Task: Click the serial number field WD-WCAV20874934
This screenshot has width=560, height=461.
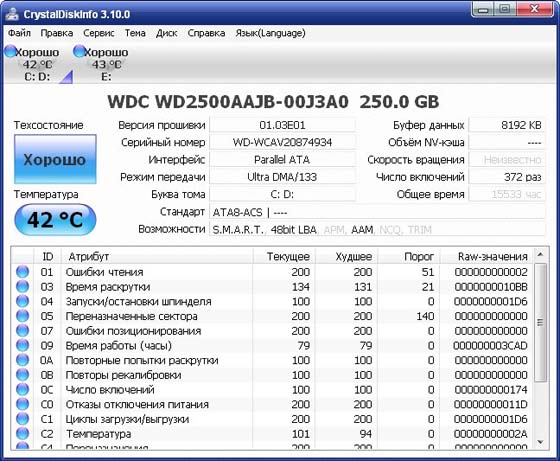Action: [282, 142]
